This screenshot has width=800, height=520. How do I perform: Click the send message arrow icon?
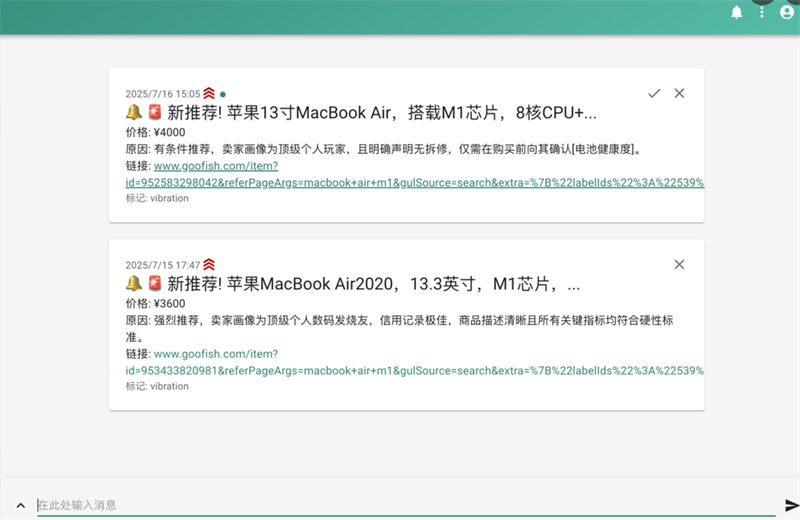click(x=791, y=505)
